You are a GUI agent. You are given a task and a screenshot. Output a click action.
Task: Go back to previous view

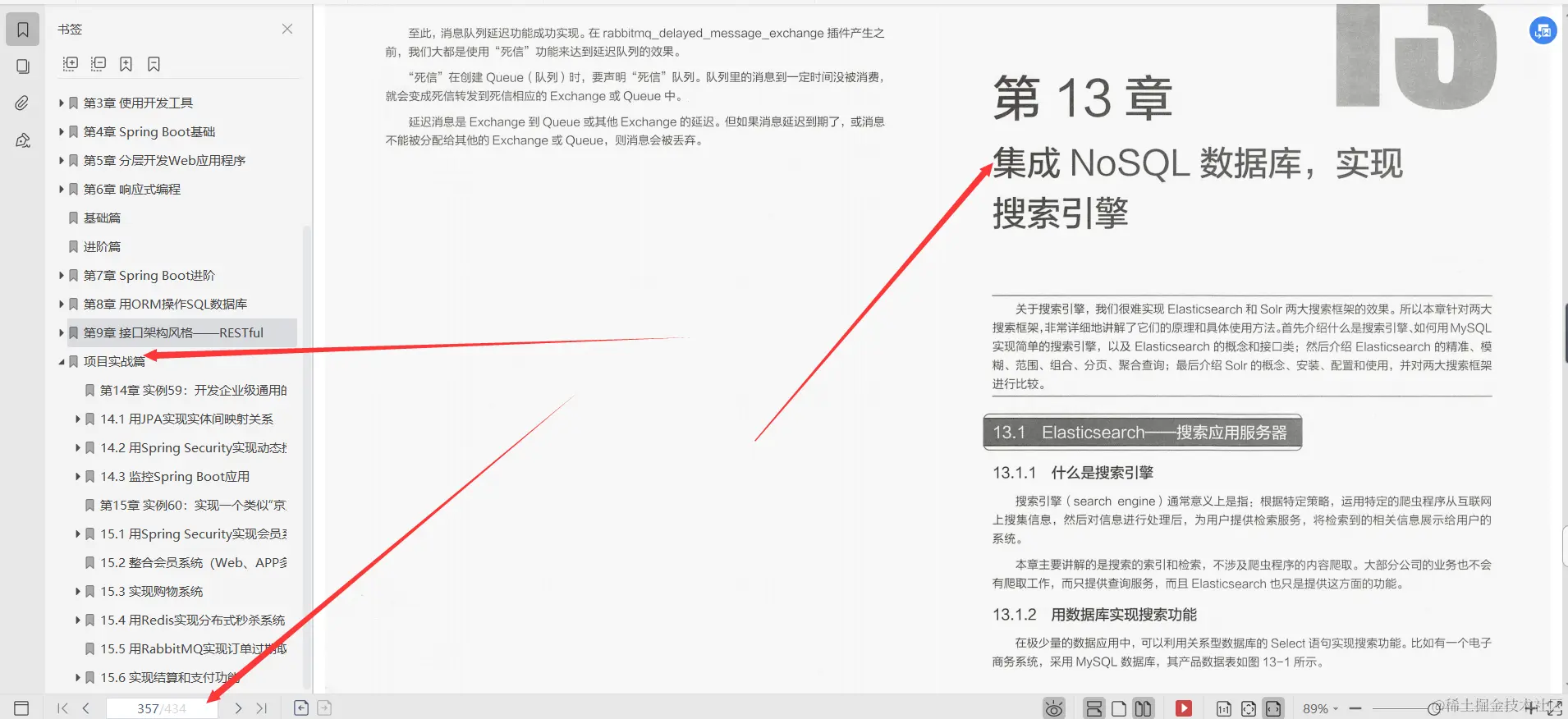pos(301,708)
